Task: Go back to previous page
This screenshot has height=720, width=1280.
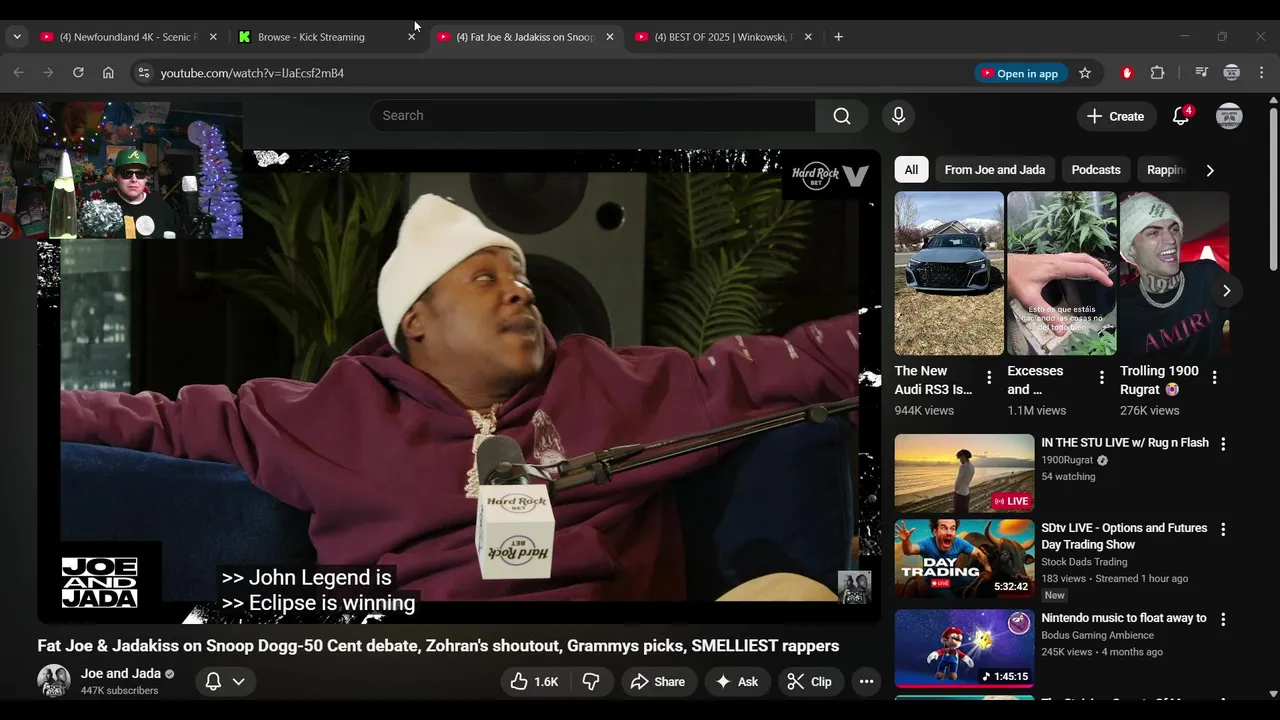Action: 18,73
